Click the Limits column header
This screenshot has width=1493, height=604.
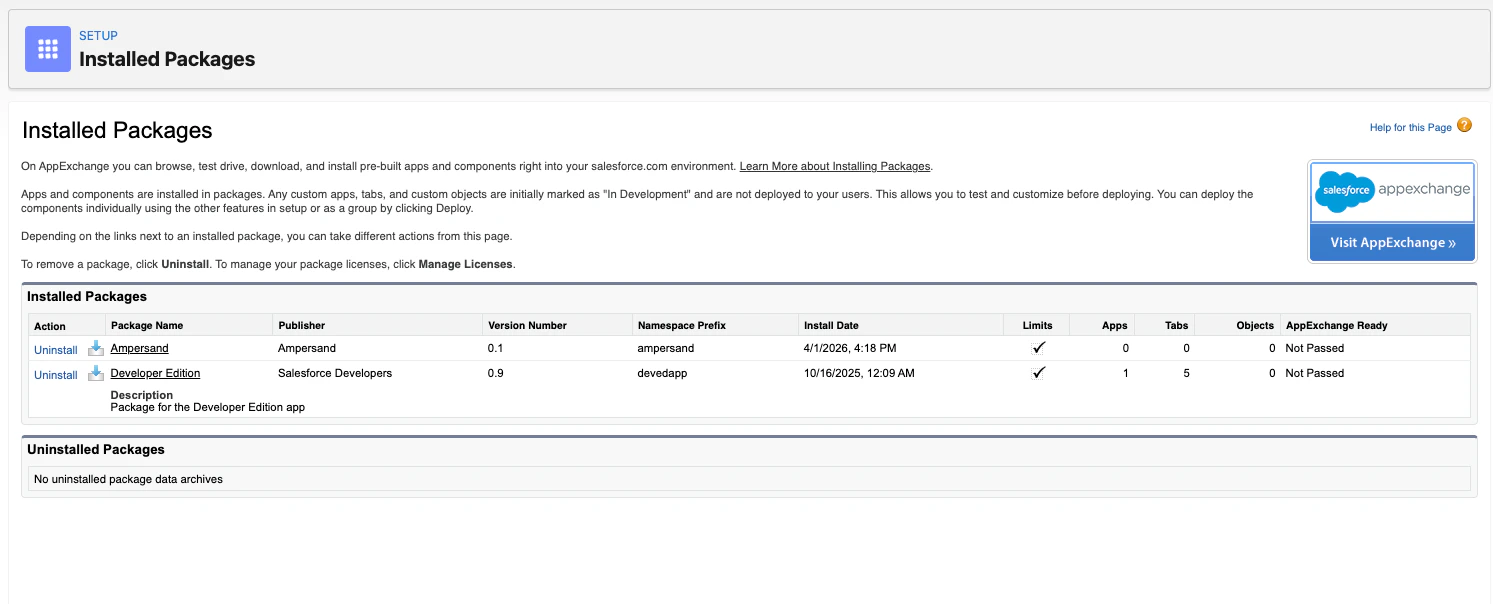tap(1038, 325)
